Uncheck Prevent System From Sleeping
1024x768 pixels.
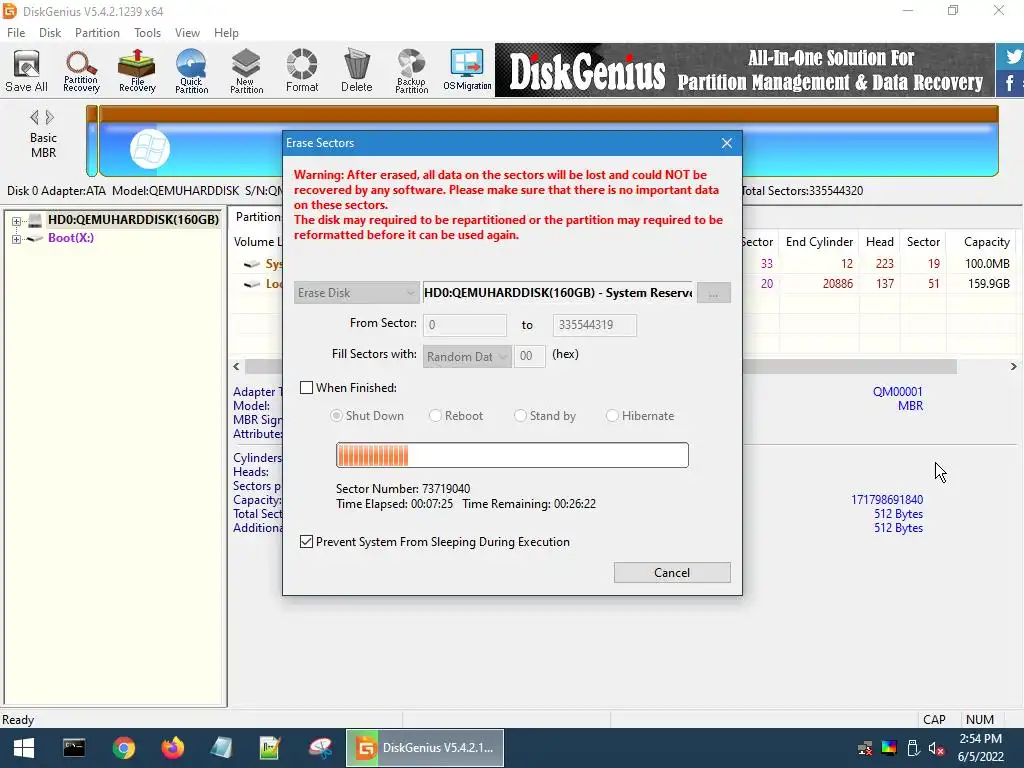click(306, 542)
